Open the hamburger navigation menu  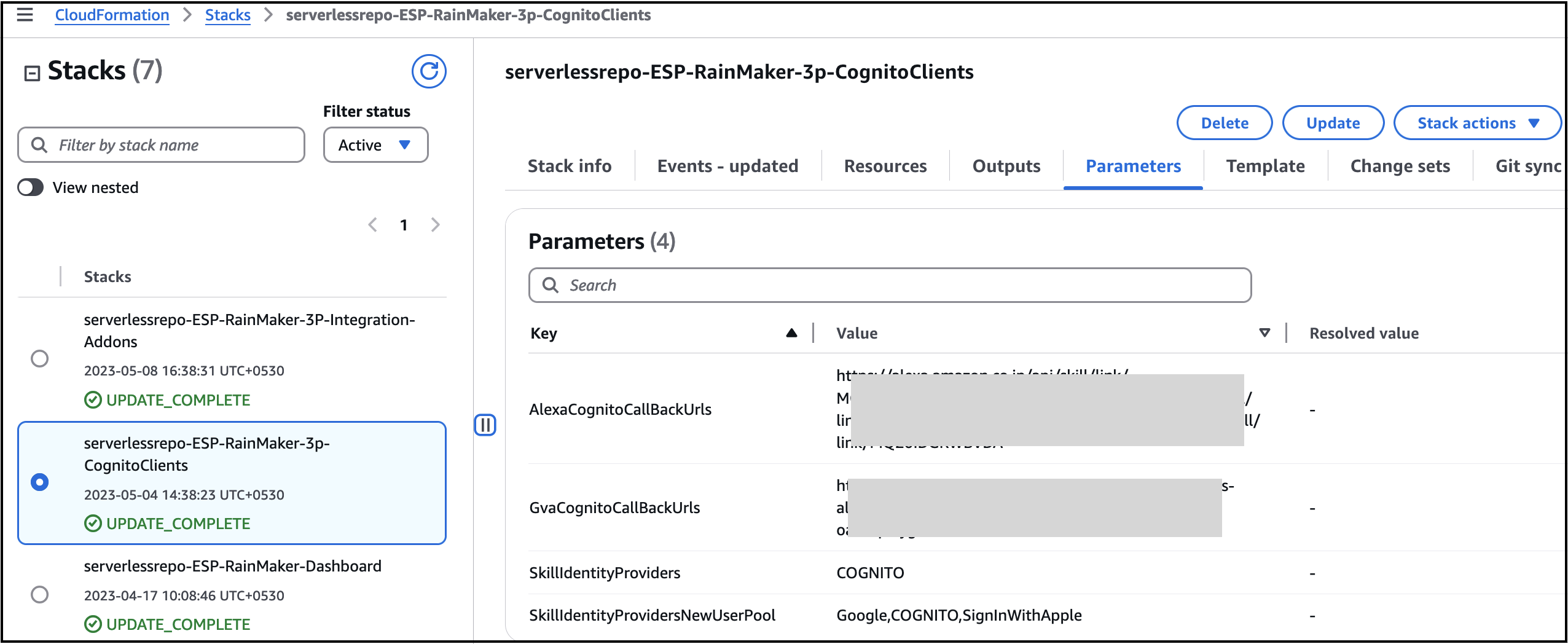click(25, 15)
